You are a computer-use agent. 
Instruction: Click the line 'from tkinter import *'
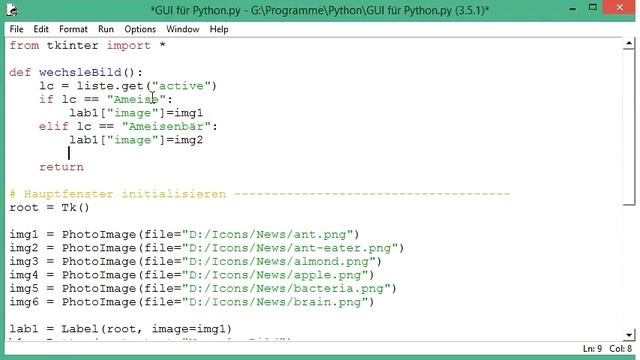tap(87, 45)
